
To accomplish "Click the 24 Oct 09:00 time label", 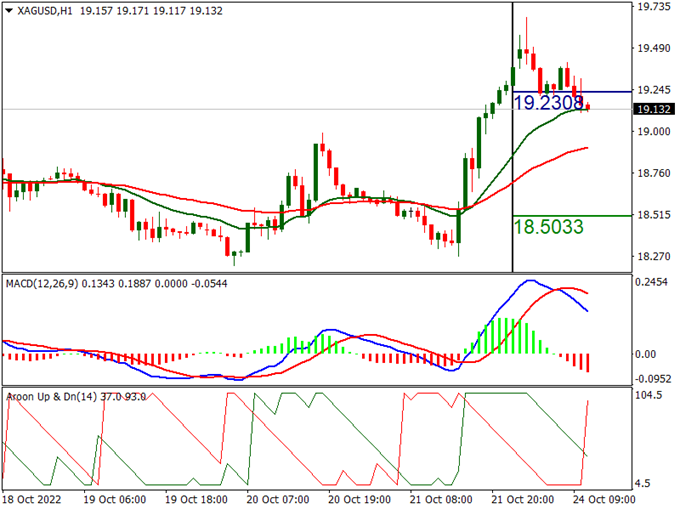I will [604, 500].
